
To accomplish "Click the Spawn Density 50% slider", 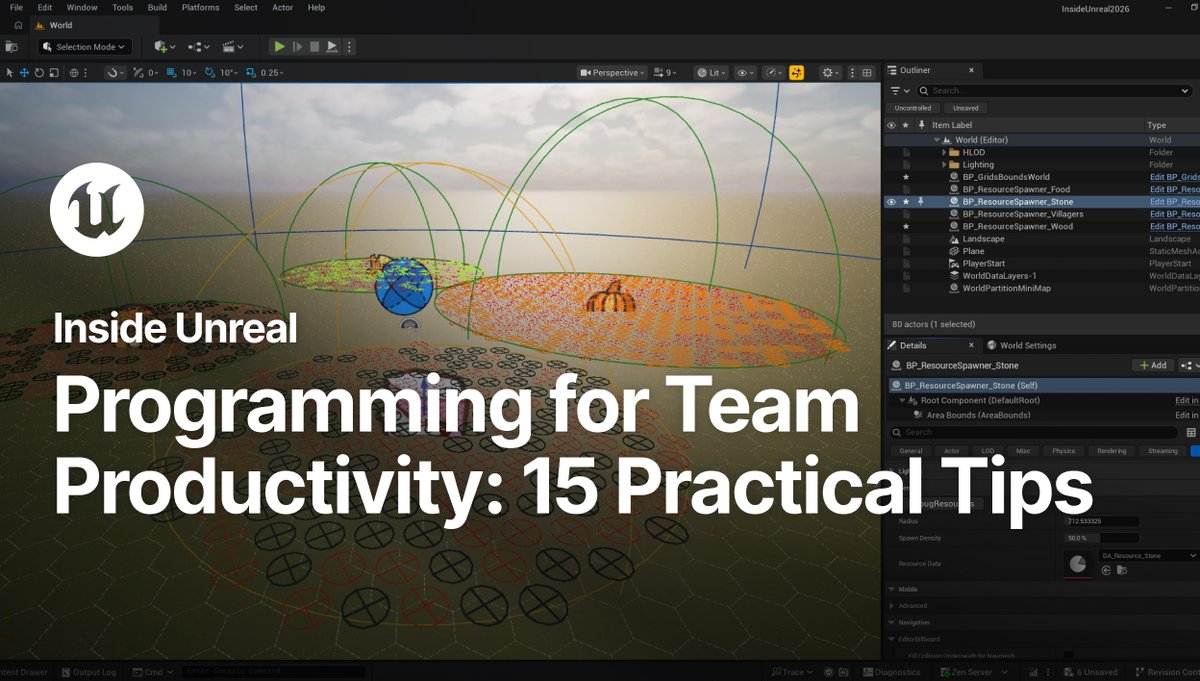I will pos(1102,538).
